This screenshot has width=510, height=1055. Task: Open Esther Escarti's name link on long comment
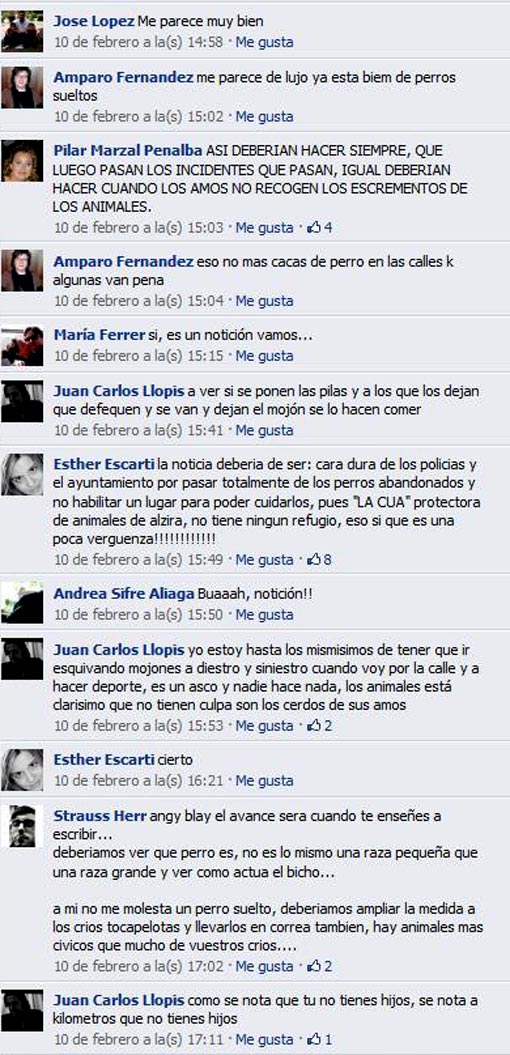(x=104, y=464)
